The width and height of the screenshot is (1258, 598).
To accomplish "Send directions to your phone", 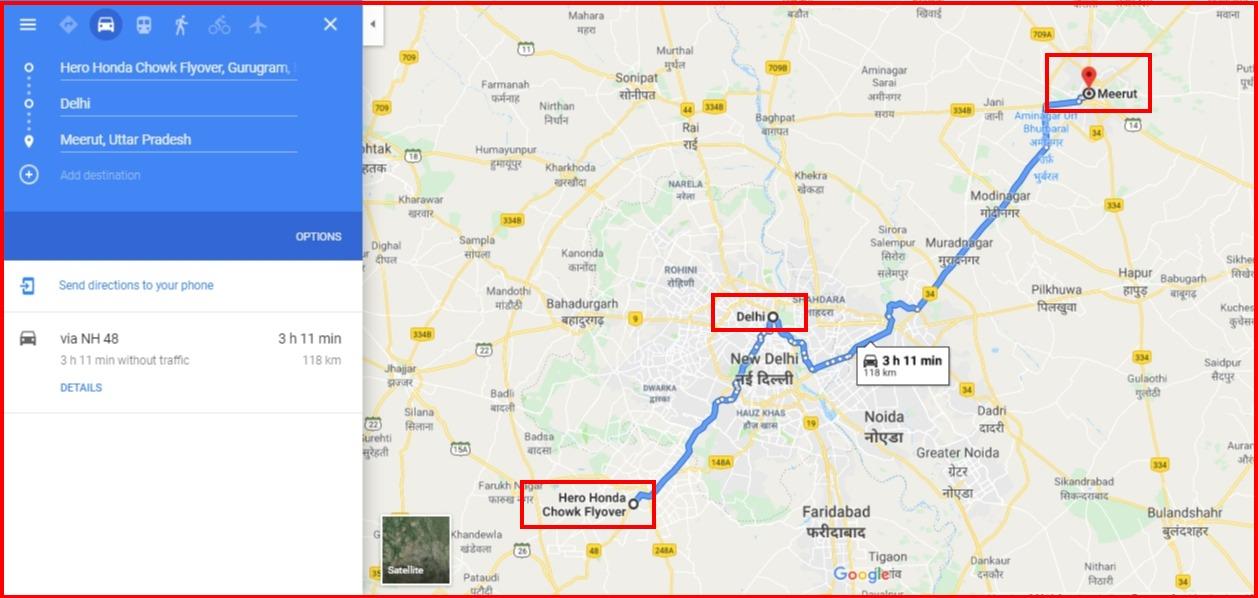I will click(x=136, y=285).
